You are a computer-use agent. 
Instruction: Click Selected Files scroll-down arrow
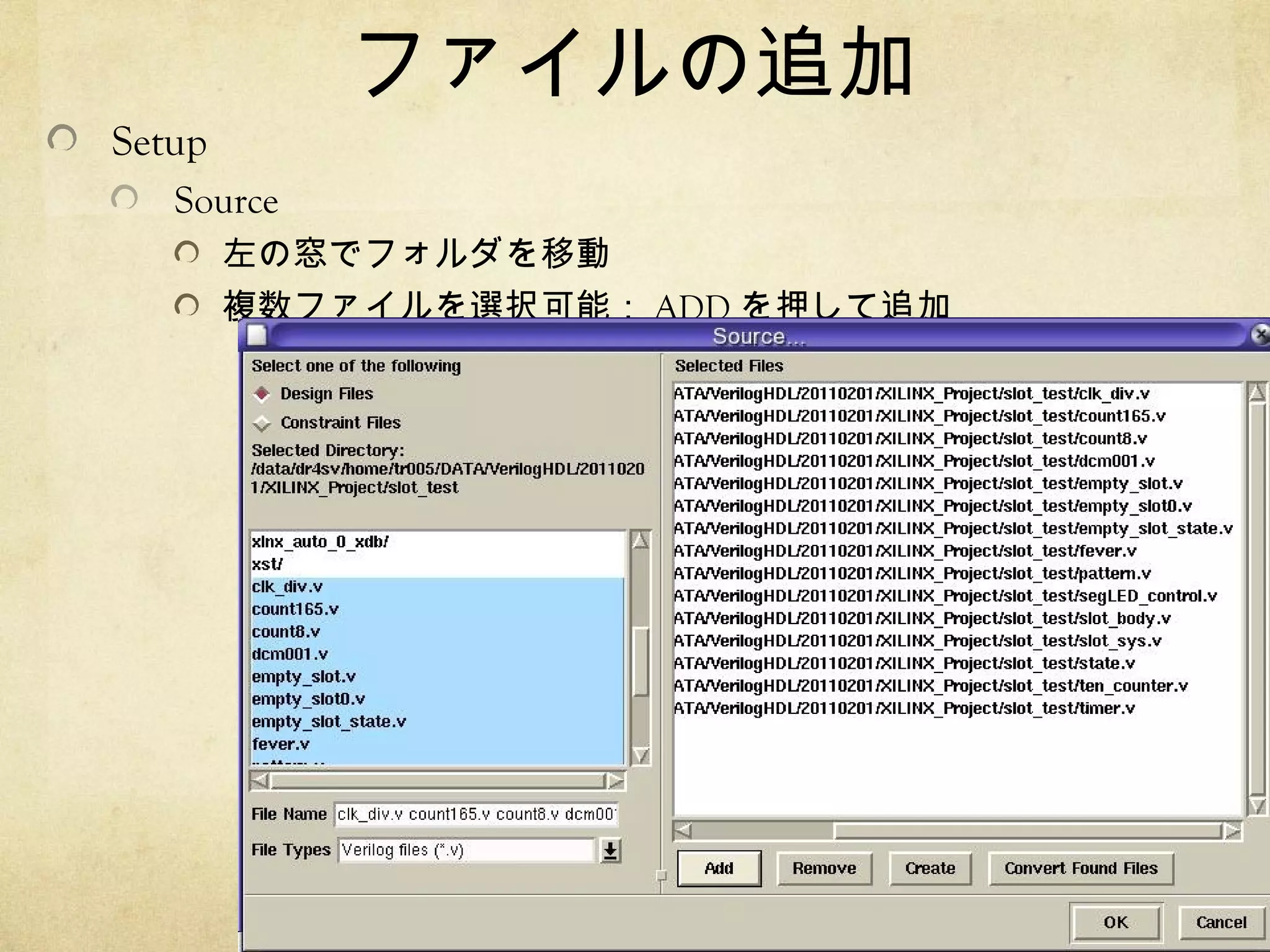point(1257,806)
